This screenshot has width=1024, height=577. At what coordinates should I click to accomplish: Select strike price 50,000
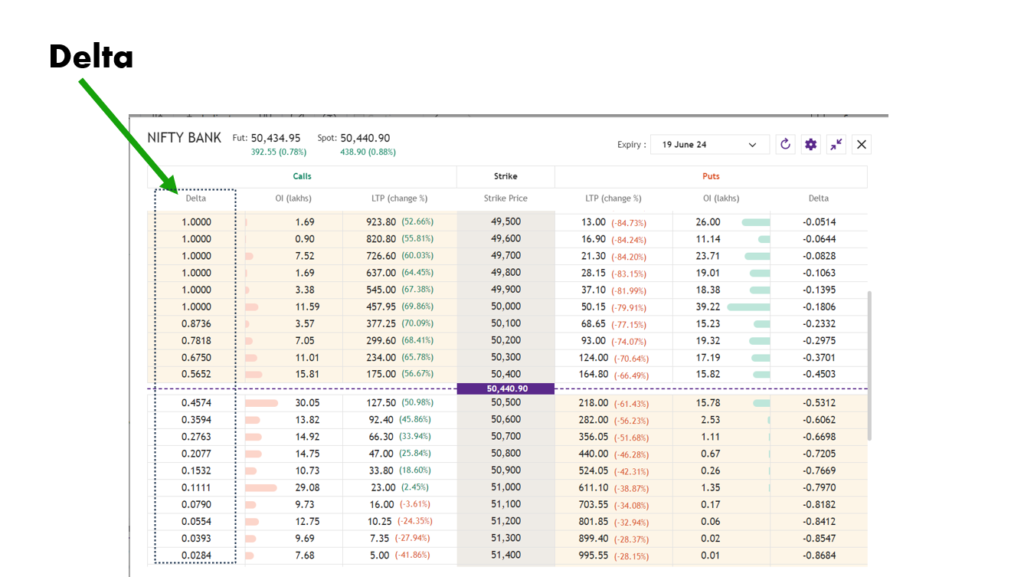pos(505,307)
